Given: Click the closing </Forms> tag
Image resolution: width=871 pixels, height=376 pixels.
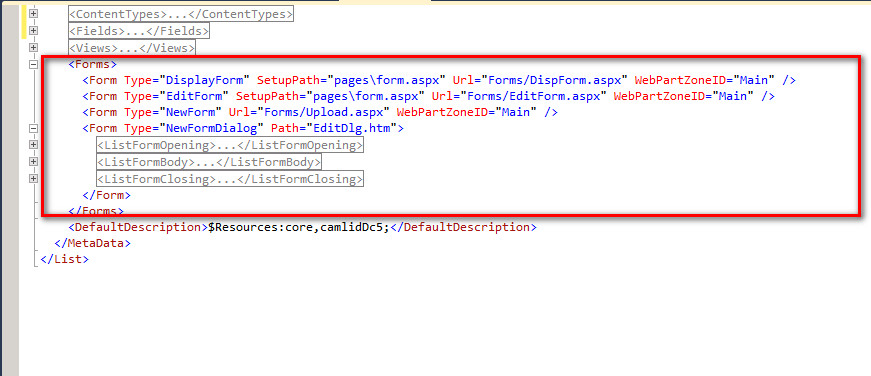Looking at the screenshot, I should point(96,210).
